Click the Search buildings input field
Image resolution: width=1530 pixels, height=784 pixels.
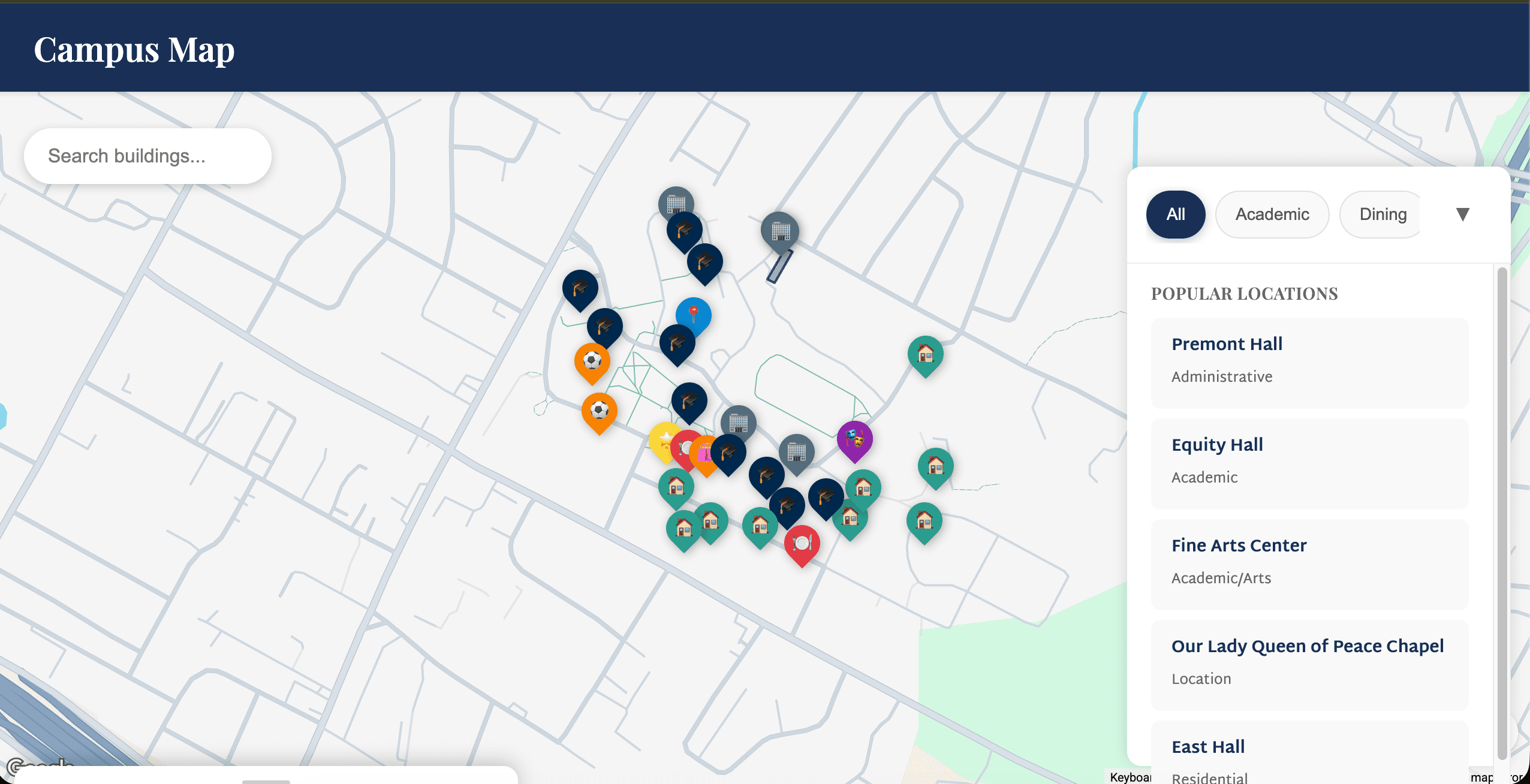[147, 155]
